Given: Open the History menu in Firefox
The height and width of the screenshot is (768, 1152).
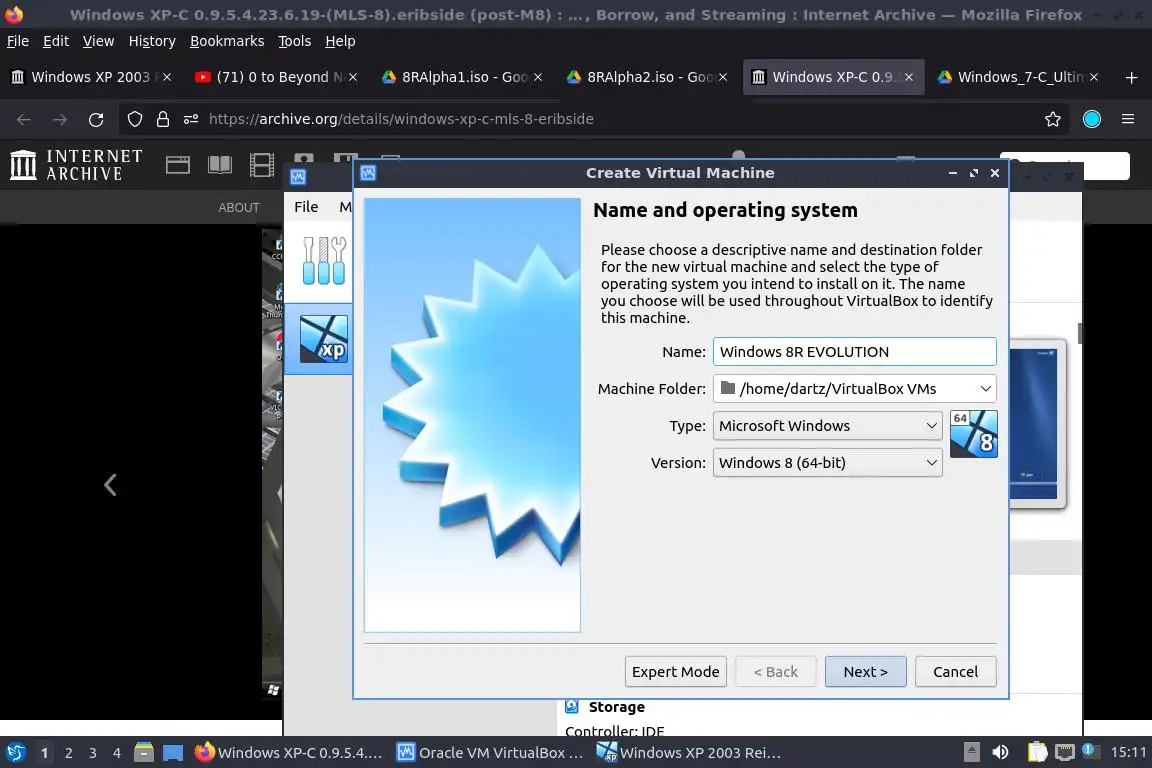Looking at the screenshot, I should click(x=152, y=41).
